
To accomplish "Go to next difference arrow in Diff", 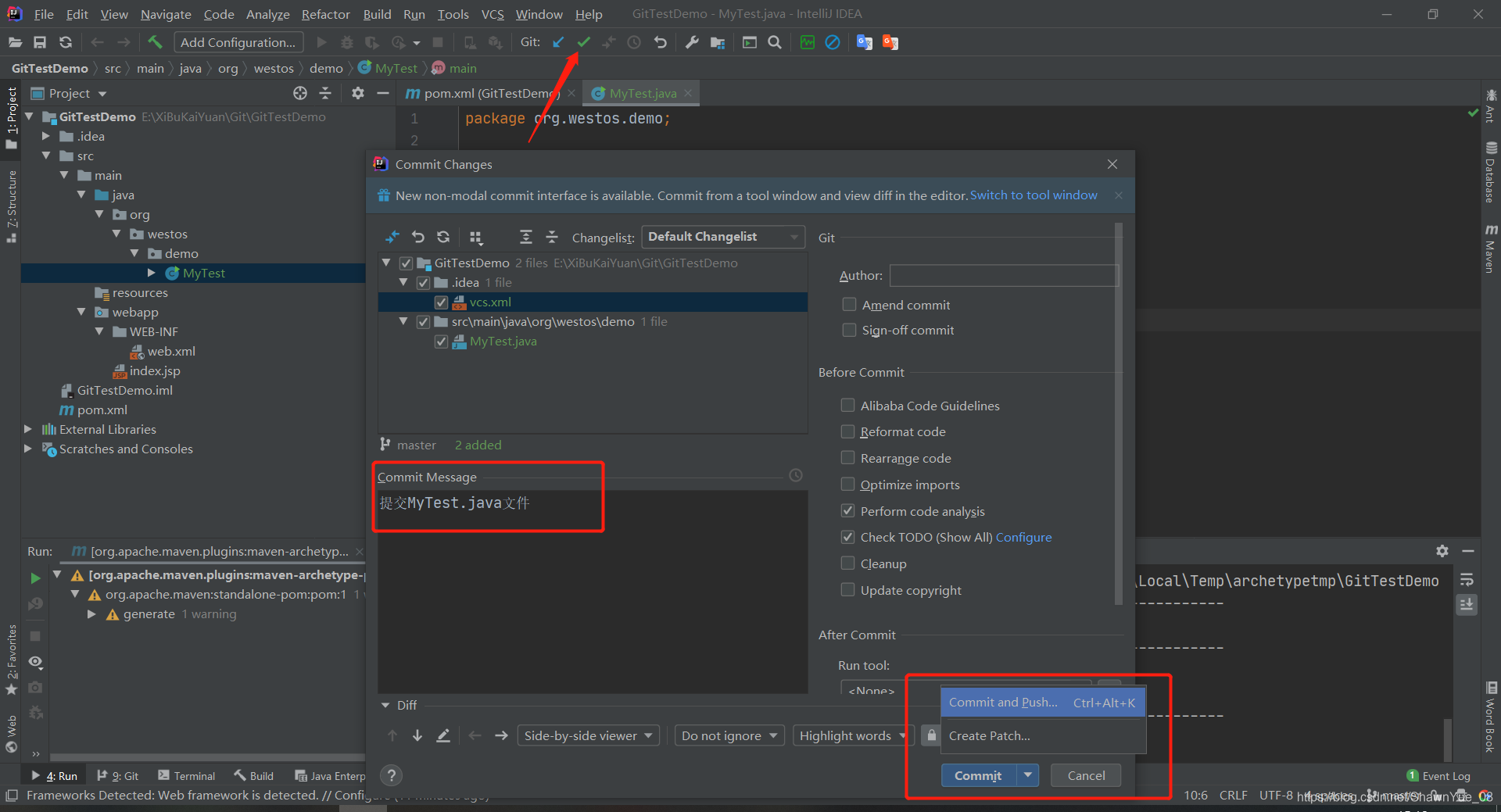I will [417, 735].
